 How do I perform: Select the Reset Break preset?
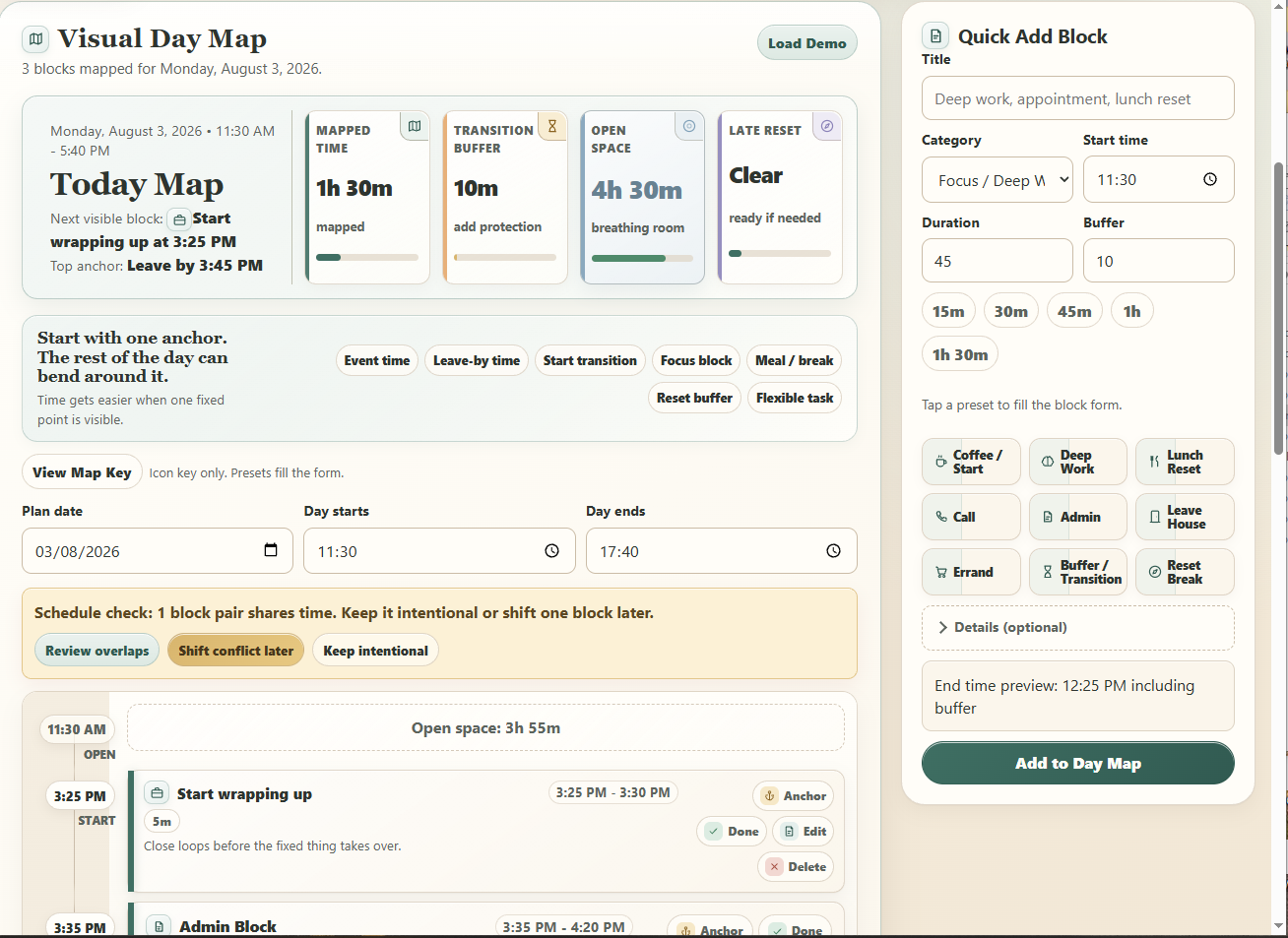(x=1185, y=572)
